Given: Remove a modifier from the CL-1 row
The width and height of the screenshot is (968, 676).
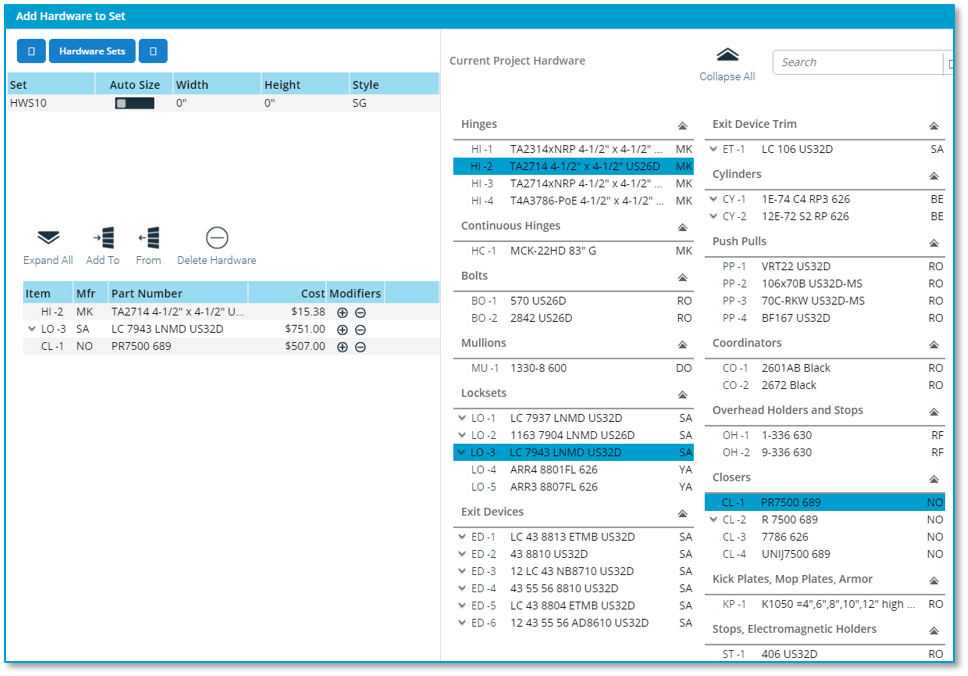Looking at the screenshot, I should [360, 346].
